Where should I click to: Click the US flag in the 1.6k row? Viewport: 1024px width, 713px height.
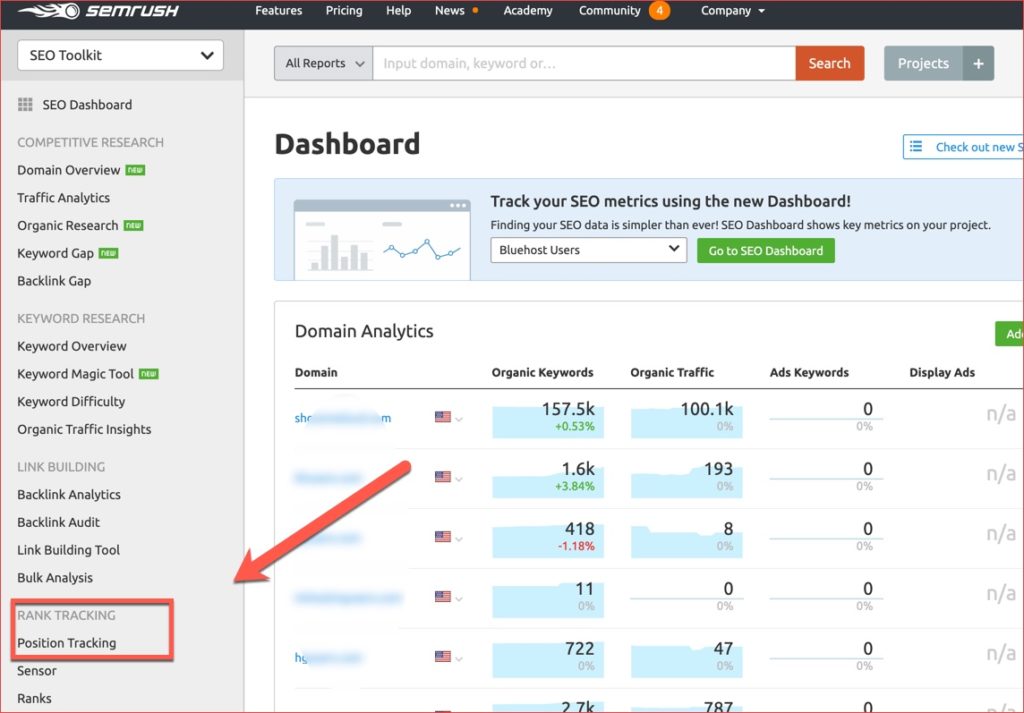(x=443, y=477)
